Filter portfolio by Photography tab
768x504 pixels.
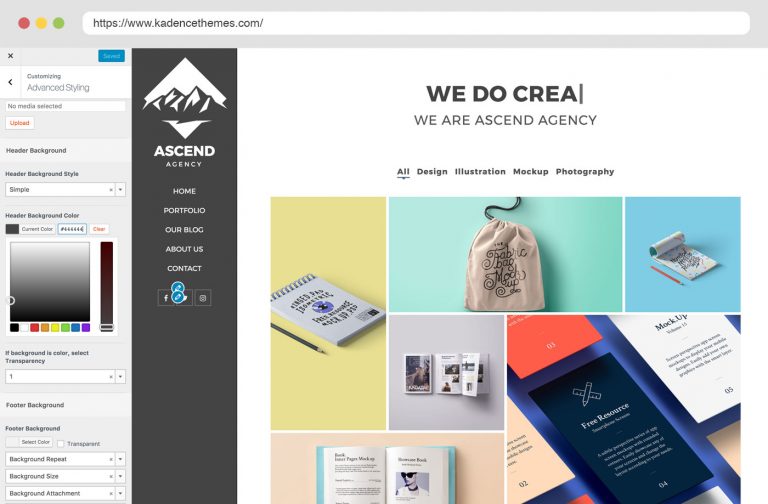[x=585, y=171]
